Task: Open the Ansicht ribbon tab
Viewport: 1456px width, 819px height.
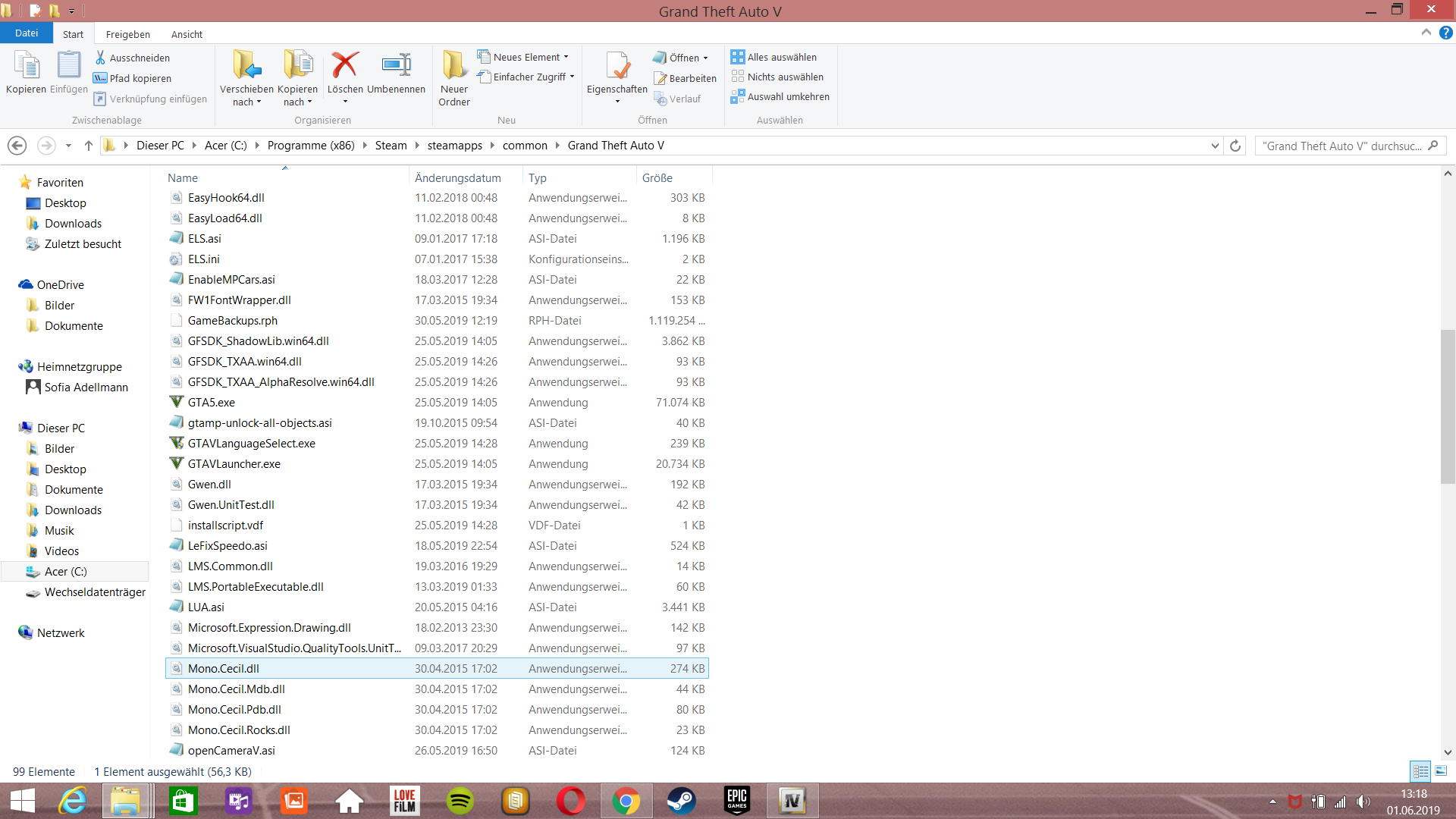Action: coord(187,34)
